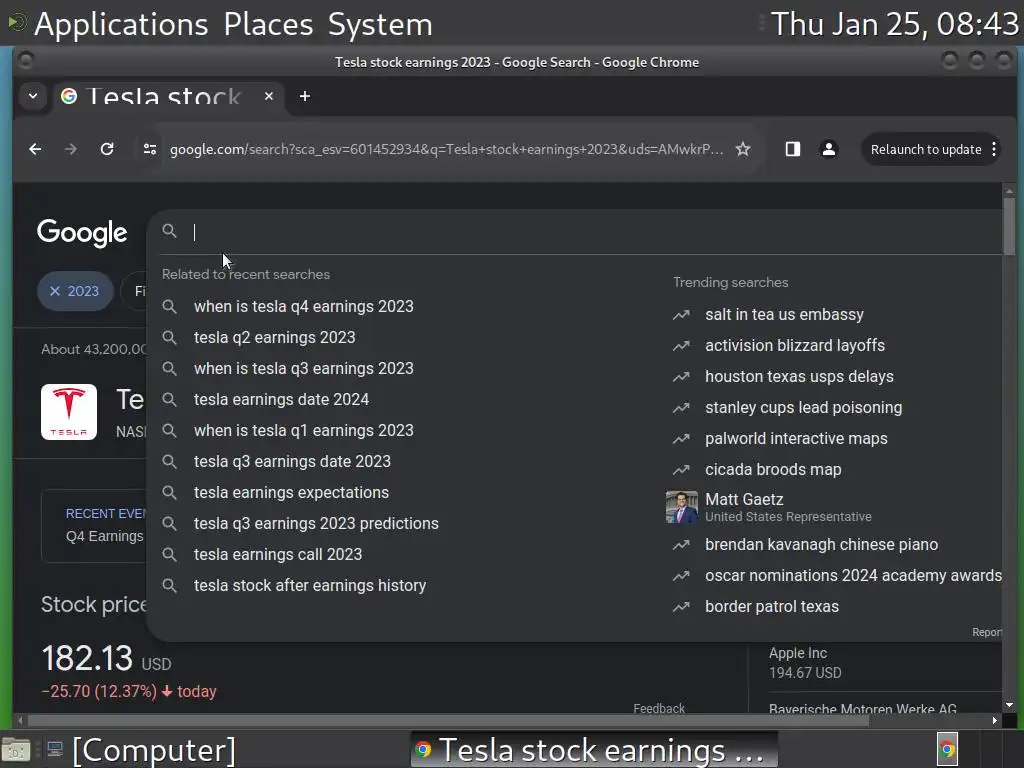Open Chrome's three-dot menu
The image size is (1024, 768).
[x=994, y=150]
